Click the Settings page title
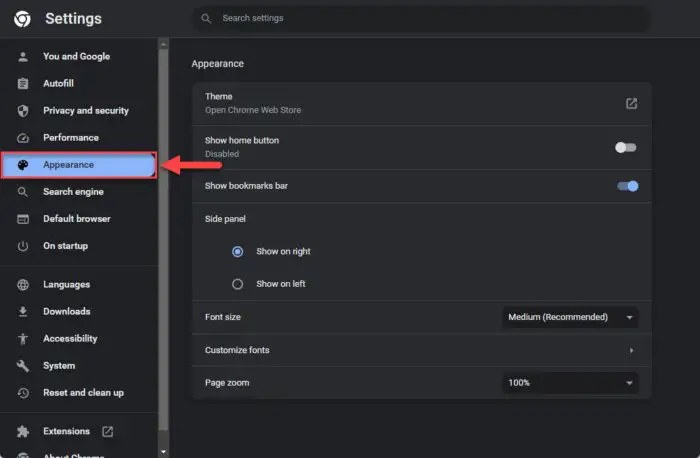Image resolution: width=700 pixels, height=458 pixels. (73, 19)
